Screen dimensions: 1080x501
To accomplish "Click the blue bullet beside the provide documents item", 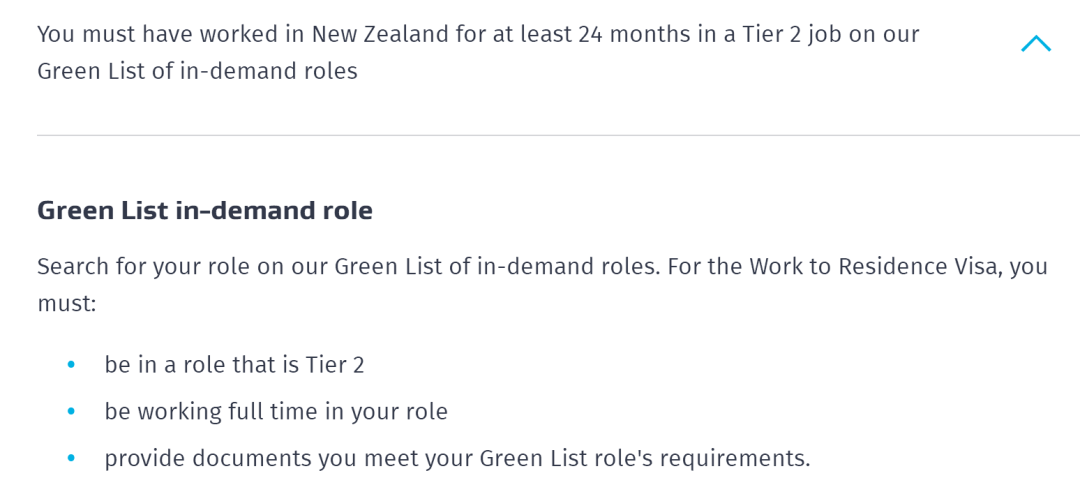I will (x=71, y=458).
